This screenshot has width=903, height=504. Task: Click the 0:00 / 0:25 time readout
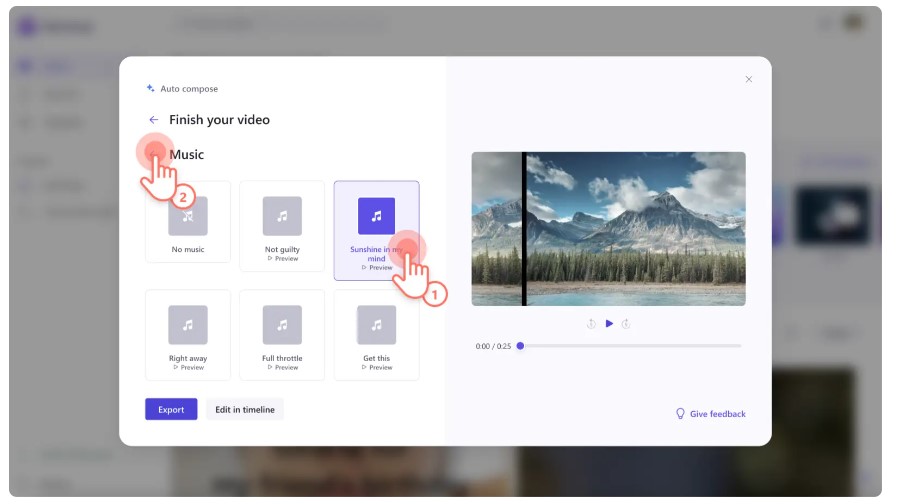coord(493,346)
